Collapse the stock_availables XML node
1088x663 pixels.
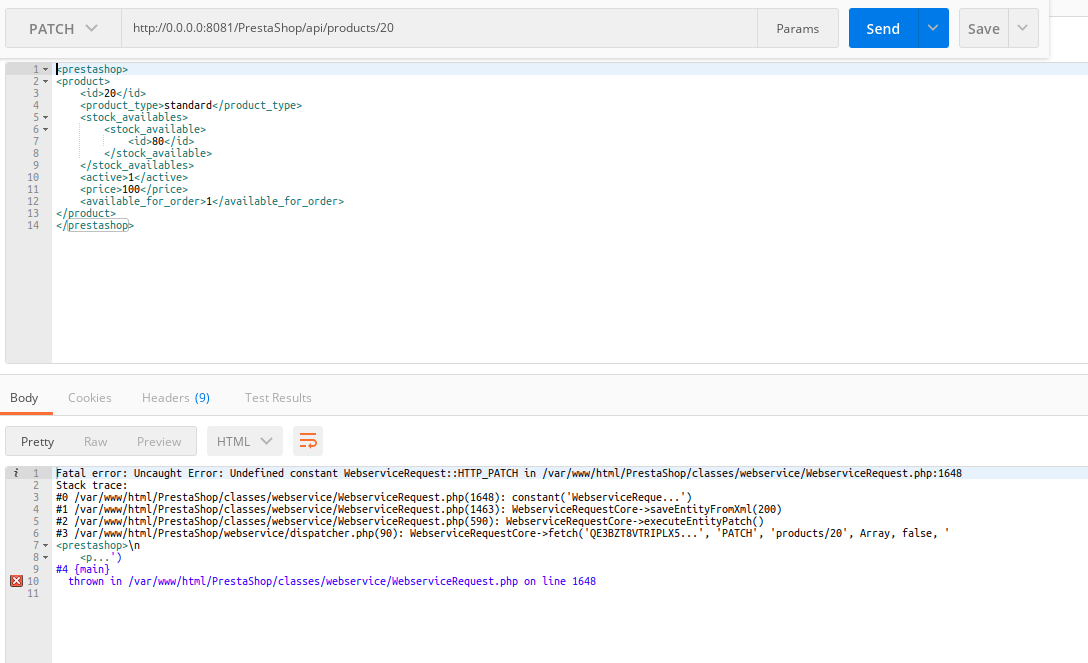pyautogui.click(x=45, y=116)
